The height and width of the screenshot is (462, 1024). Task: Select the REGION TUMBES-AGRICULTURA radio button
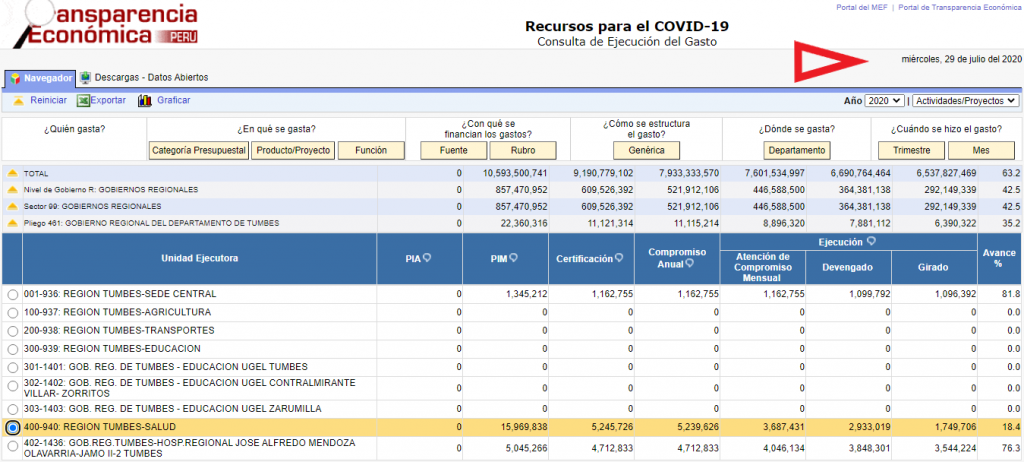(12, 313)
